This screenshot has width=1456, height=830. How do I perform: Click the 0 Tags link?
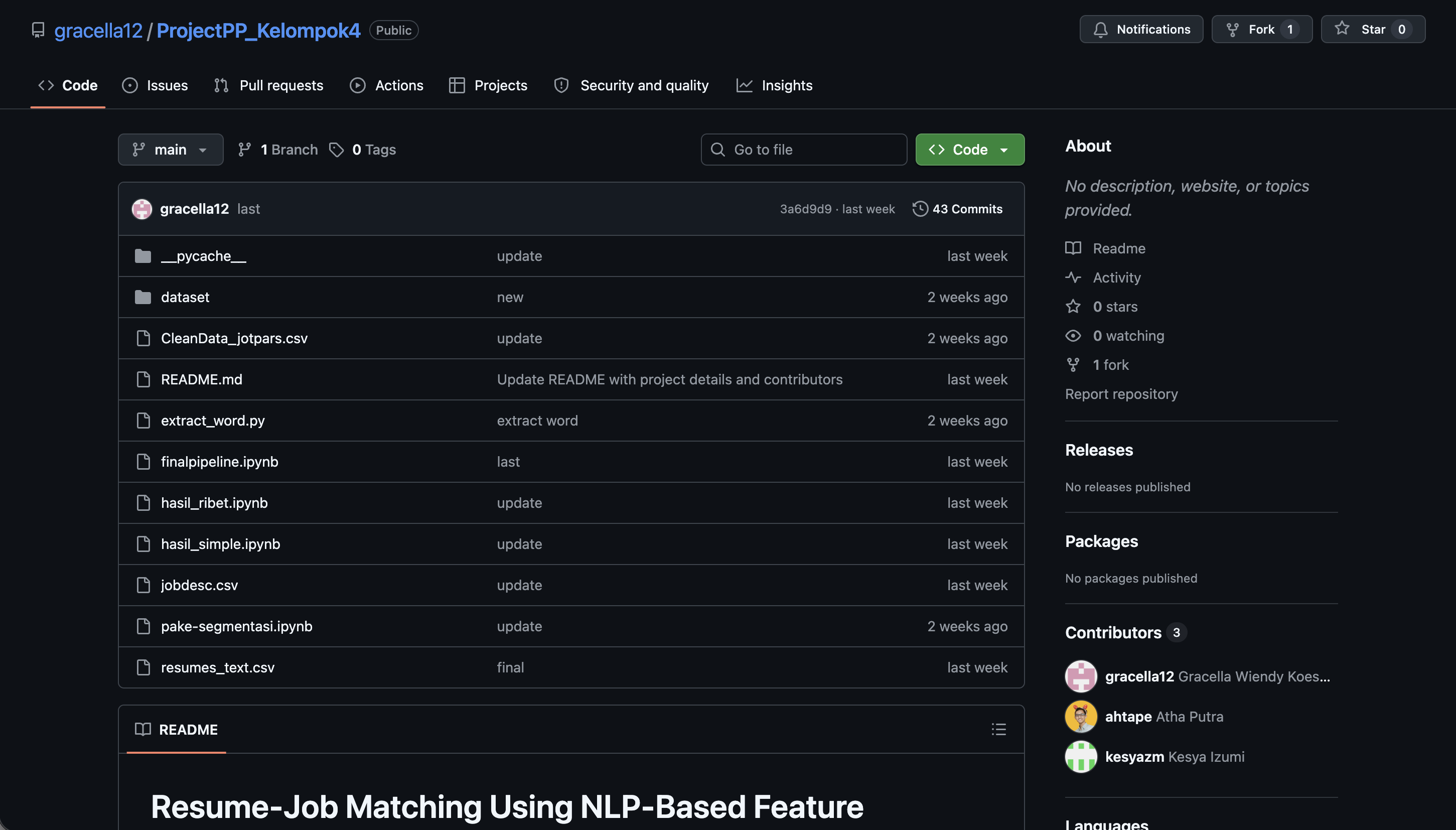click(x=362, y=150)
